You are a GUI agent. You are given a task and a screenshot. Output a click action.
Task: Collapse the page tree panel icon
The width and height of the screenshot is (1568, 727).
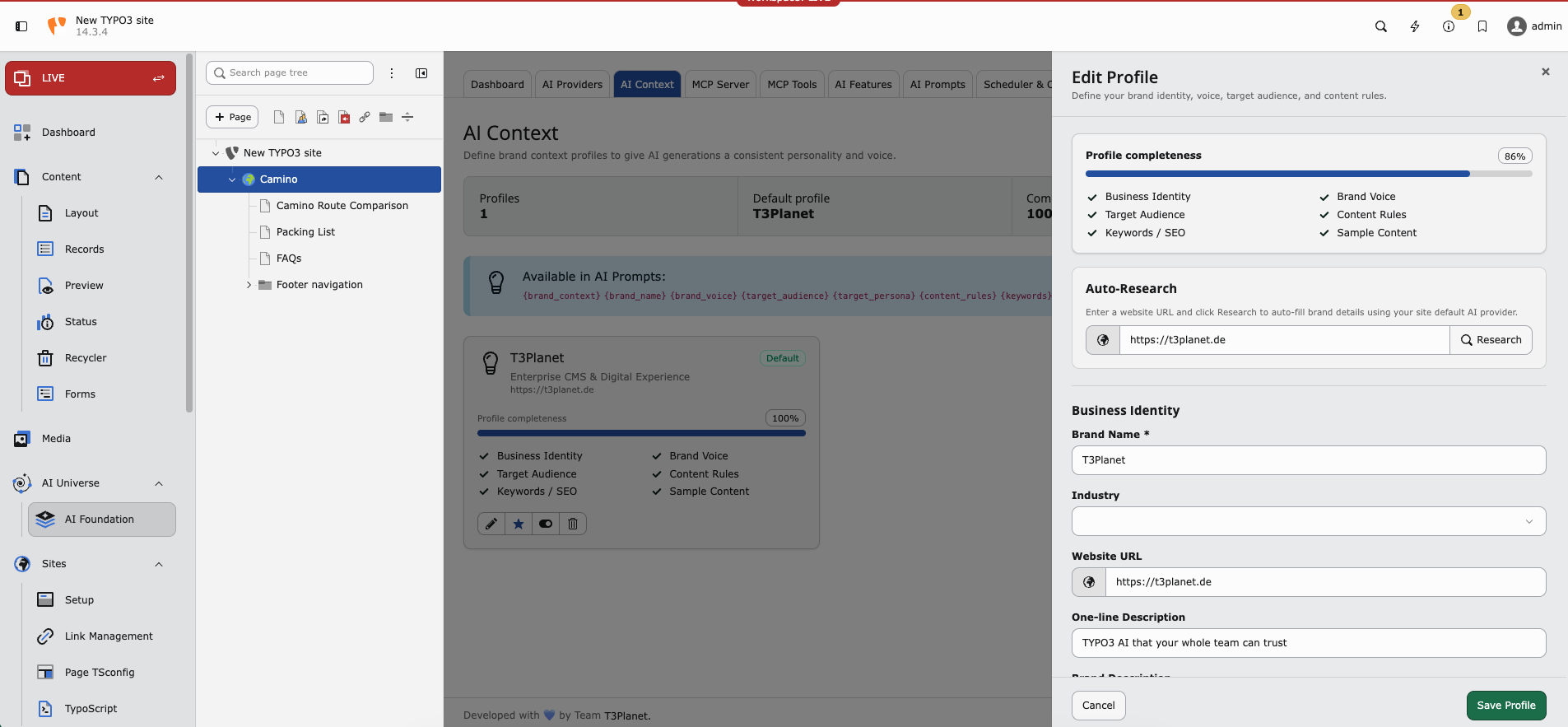[x=421, y=73]
